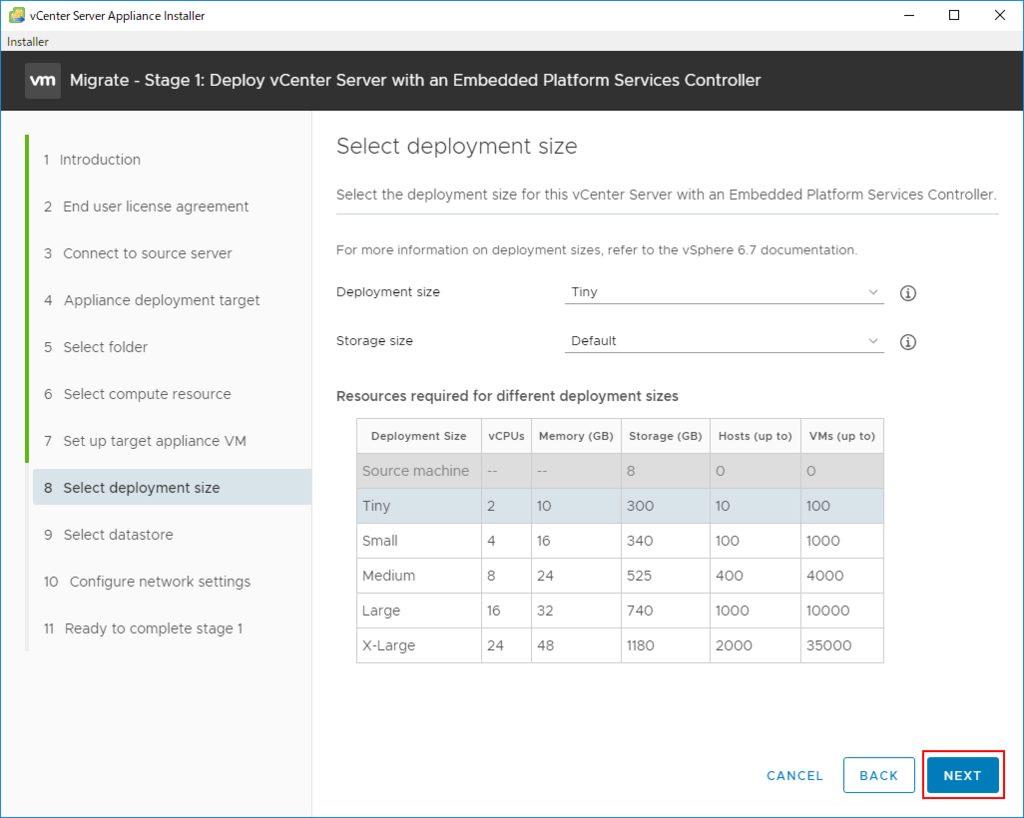Go to Set up target appliance VM step

pyautogui.click(x=154, y=442)
